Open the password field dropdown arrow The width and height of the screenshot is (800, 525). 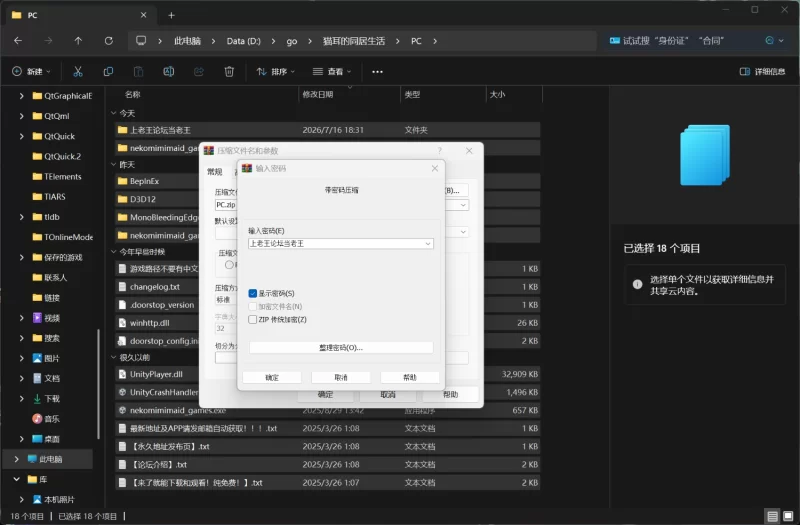pyautogui.click(x=428, y=244)
